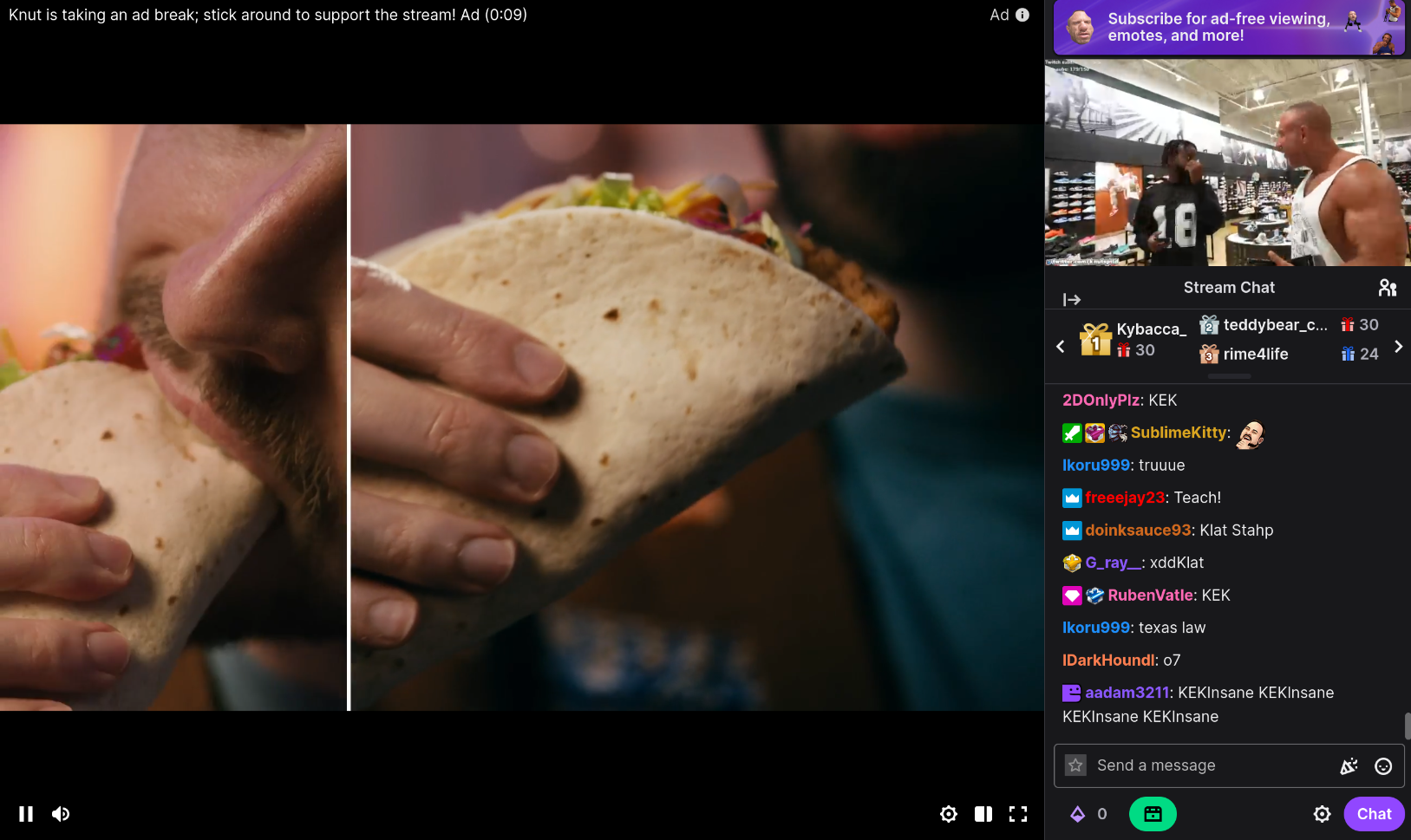The height and width of the screenshot is (840, 1411).
Task: Open the ad info icon
Action: [x=1022, y=15]
